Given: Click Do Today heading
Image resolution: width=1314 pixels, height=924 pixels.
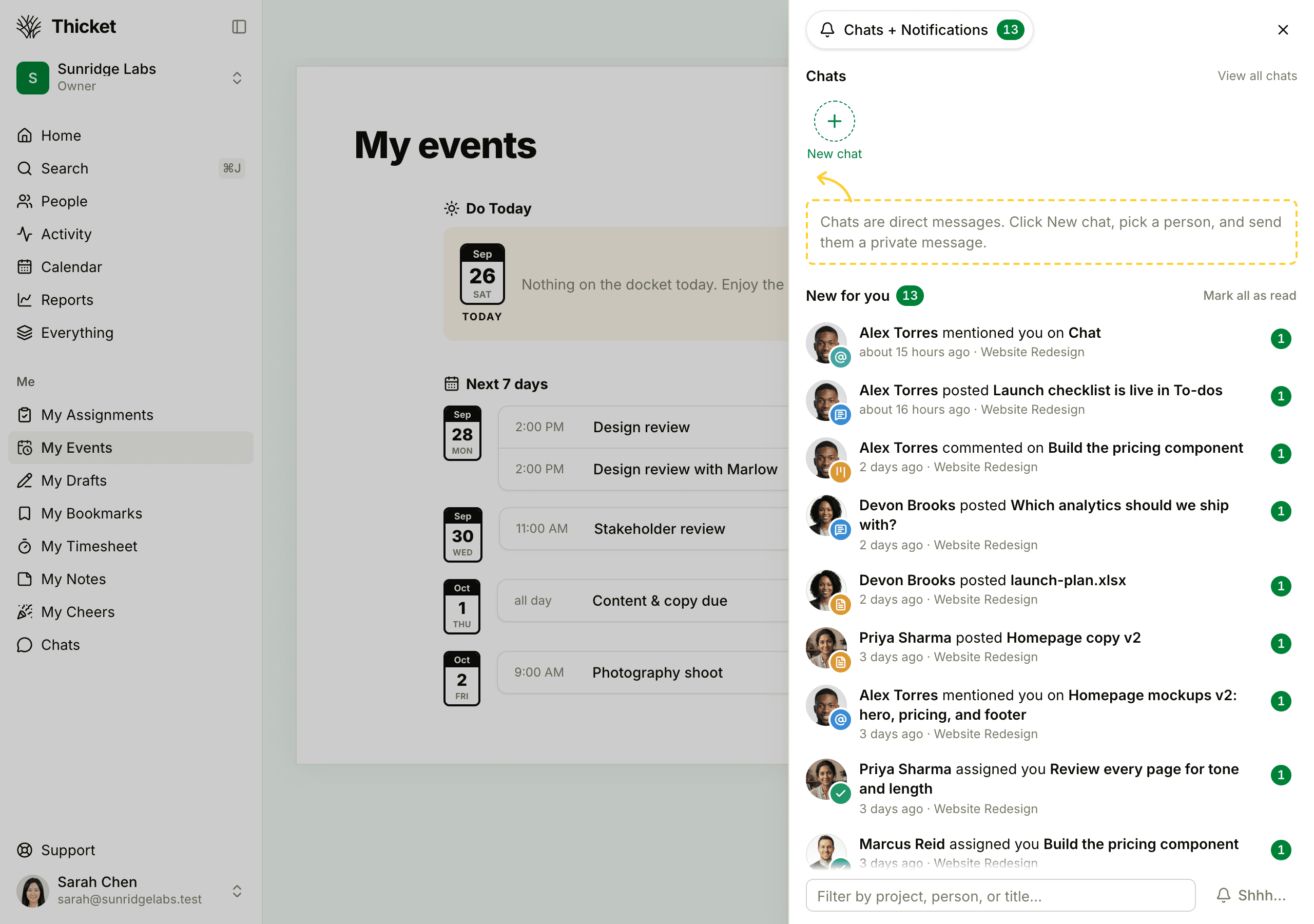Looking at the screenshot, I should [x=498, y=208].
